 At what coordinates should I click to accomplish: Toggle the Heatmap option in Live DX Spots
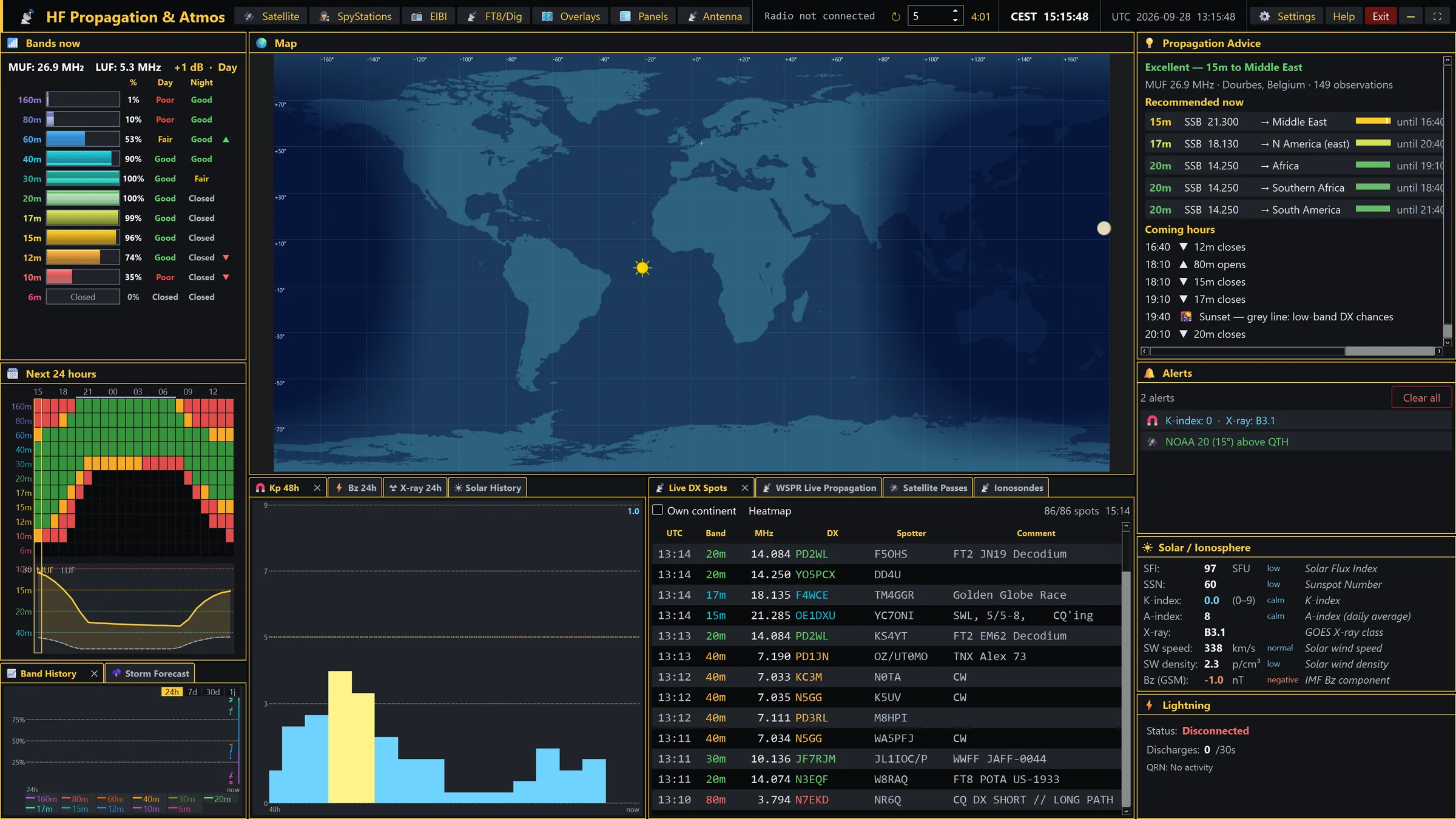point(769,511)
